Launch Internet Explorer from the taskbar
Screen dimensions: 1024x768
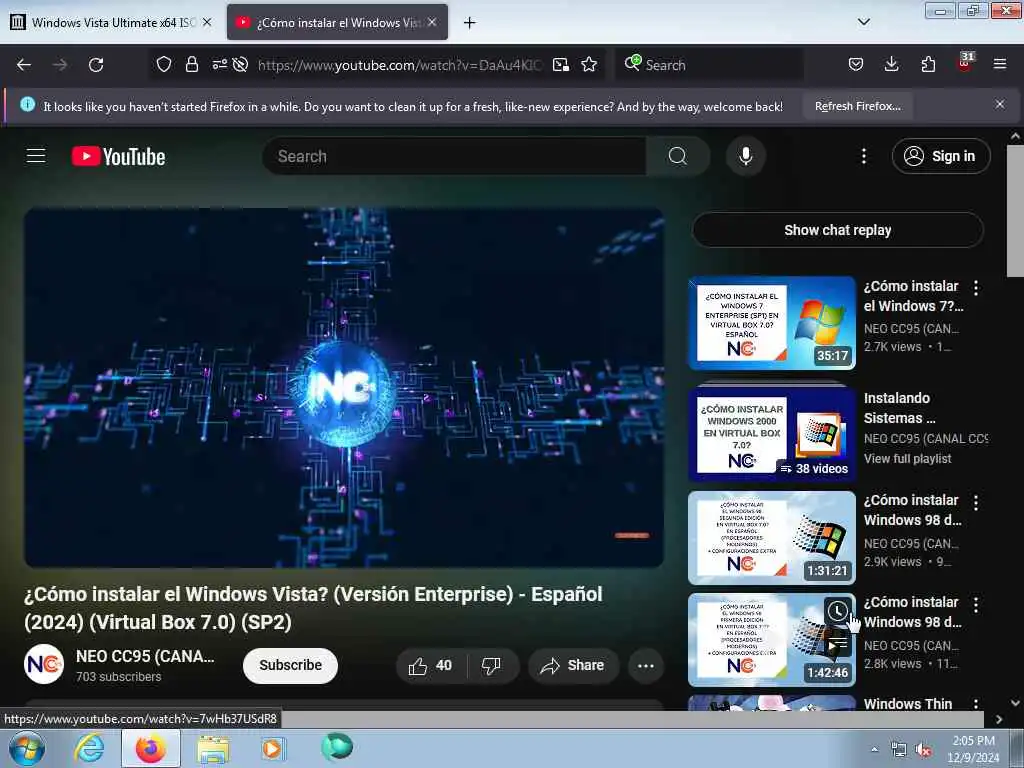[88, 748]
